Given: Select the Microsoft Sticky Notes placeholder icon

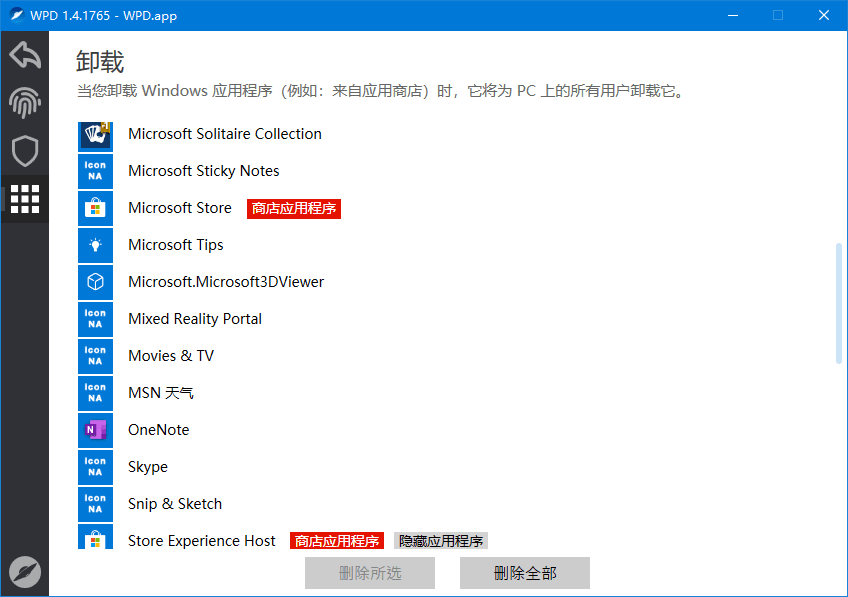Looking at the screenshot, I should click(95, 171).
